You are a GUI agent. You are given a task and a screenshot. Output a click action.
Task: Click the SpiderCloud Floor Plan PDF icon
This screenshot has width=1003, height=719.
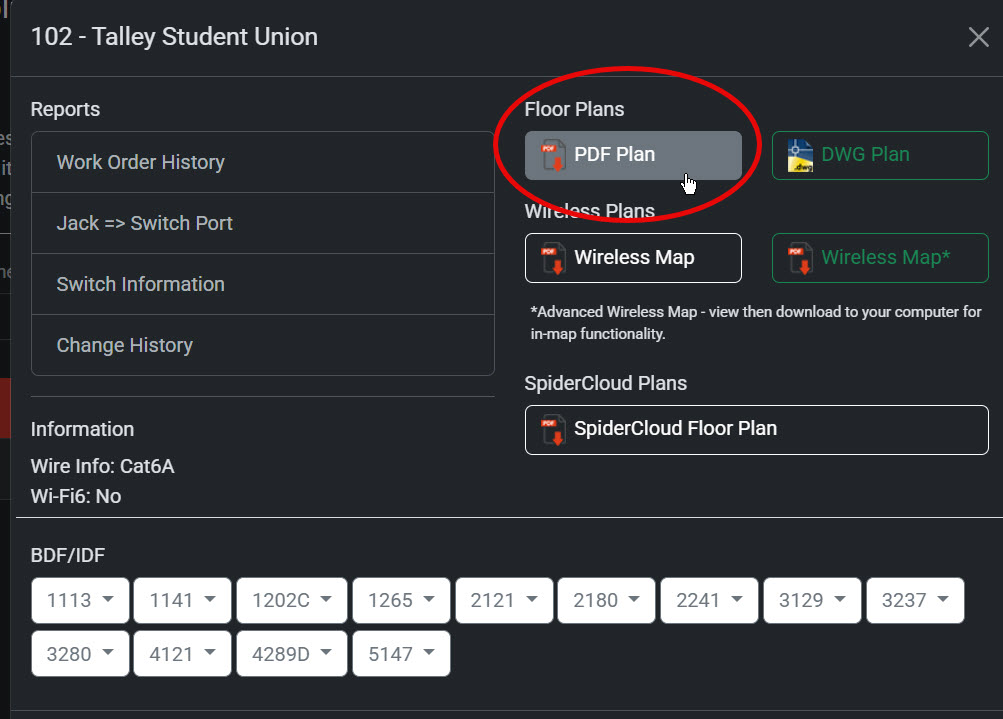[553, 429]
